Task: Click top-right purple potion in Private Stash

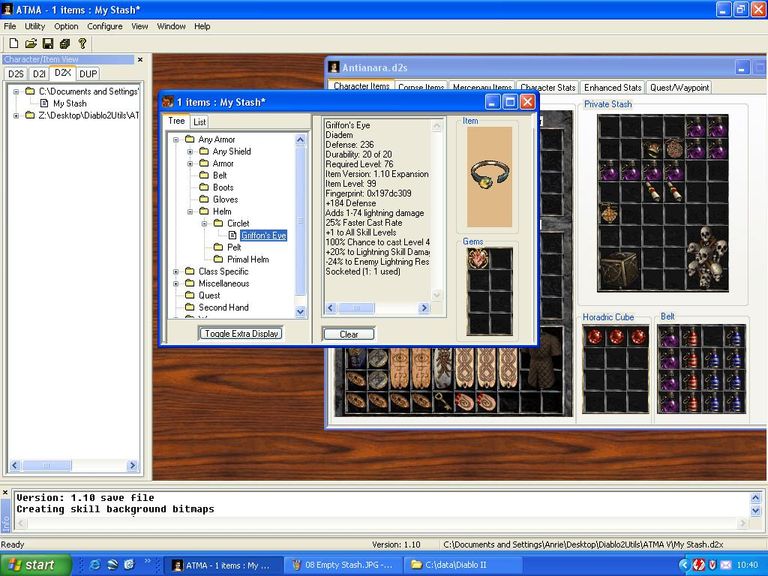Action: point(718,127)
